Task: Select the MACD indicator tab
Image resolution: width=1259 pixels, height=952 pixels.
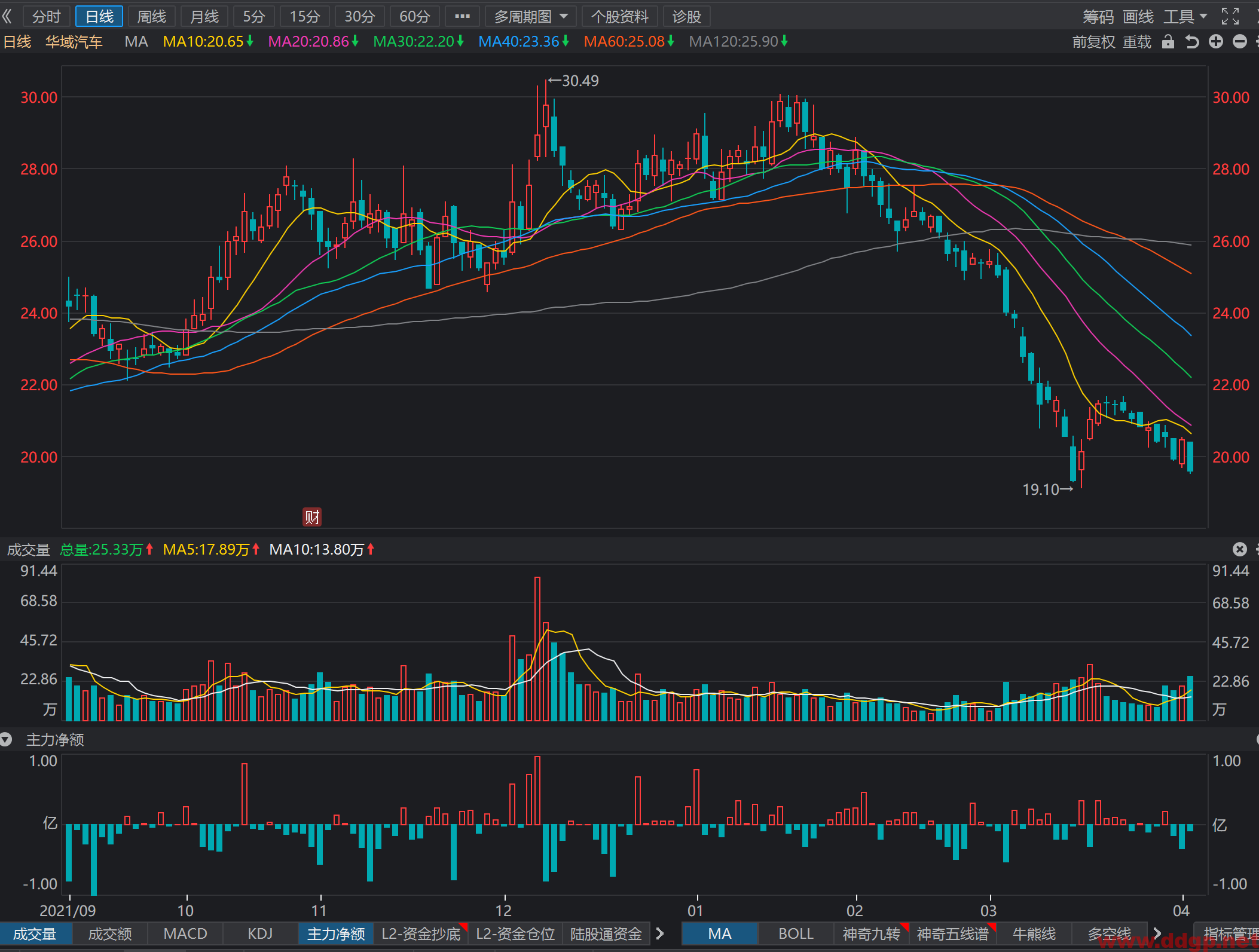Action: pyautogui.click(x=185, y=933)
